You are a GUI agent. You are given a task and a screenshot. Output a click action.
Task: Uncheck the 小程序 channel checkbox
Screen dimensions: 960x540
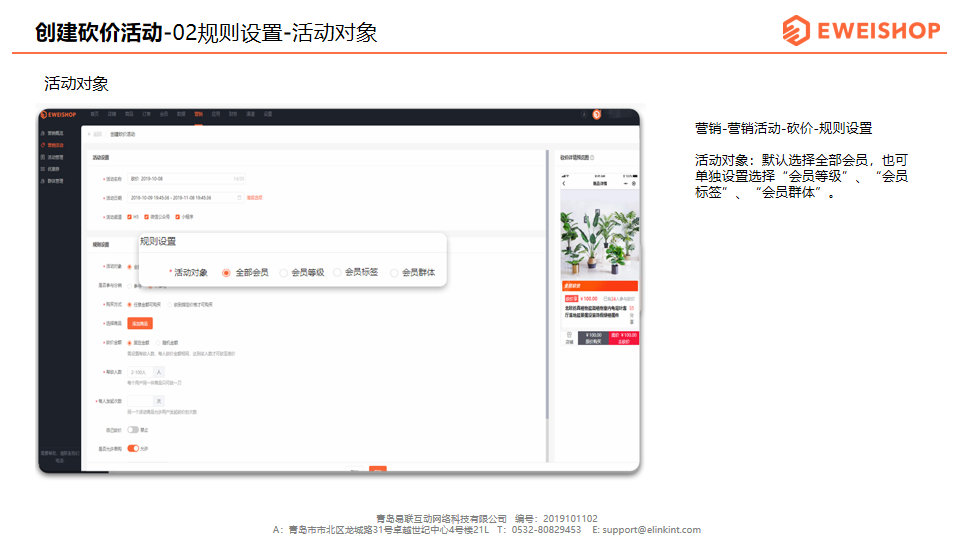point(178,217)
